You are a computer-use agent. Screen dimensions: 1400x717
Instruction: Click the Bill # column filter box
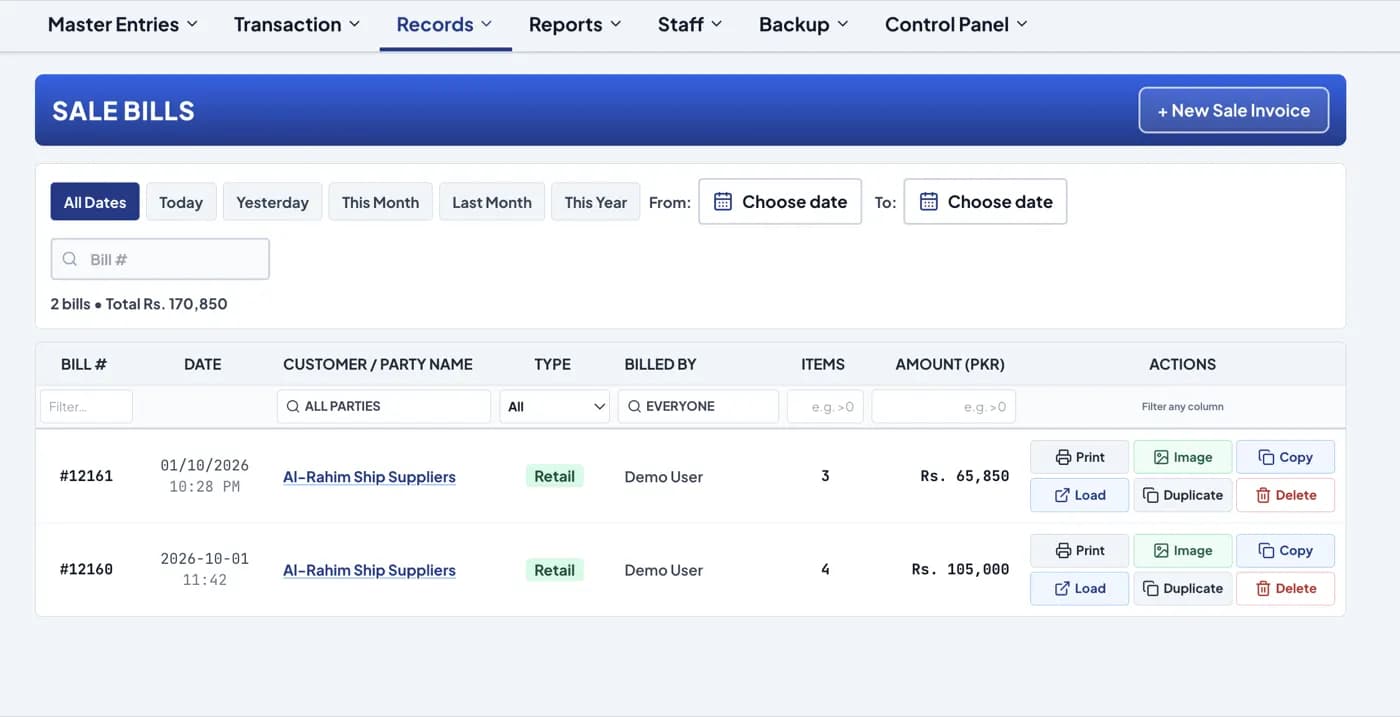86,406
